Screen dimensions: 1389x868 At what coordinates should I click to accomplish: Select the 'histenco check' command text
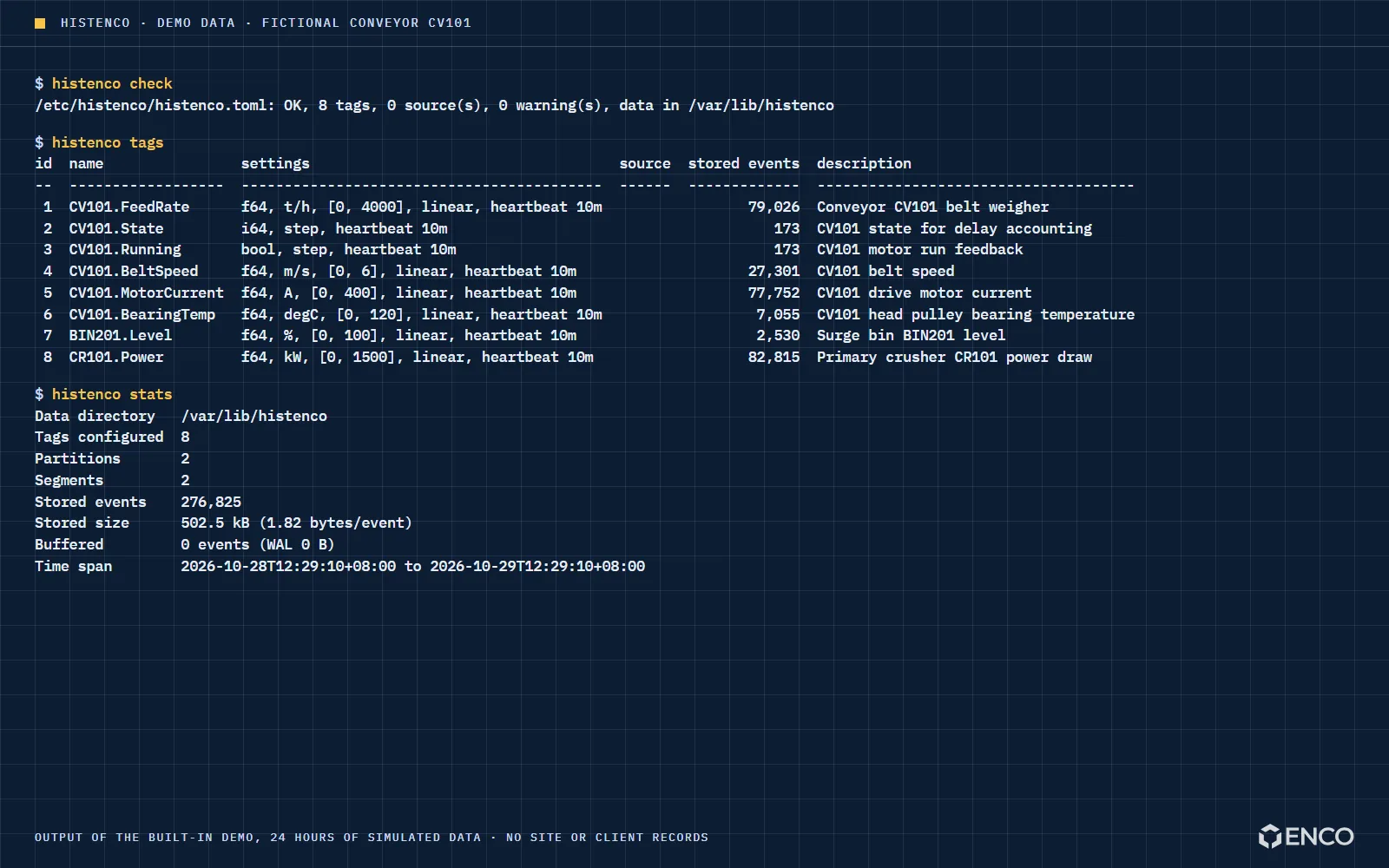coord(112,83)
